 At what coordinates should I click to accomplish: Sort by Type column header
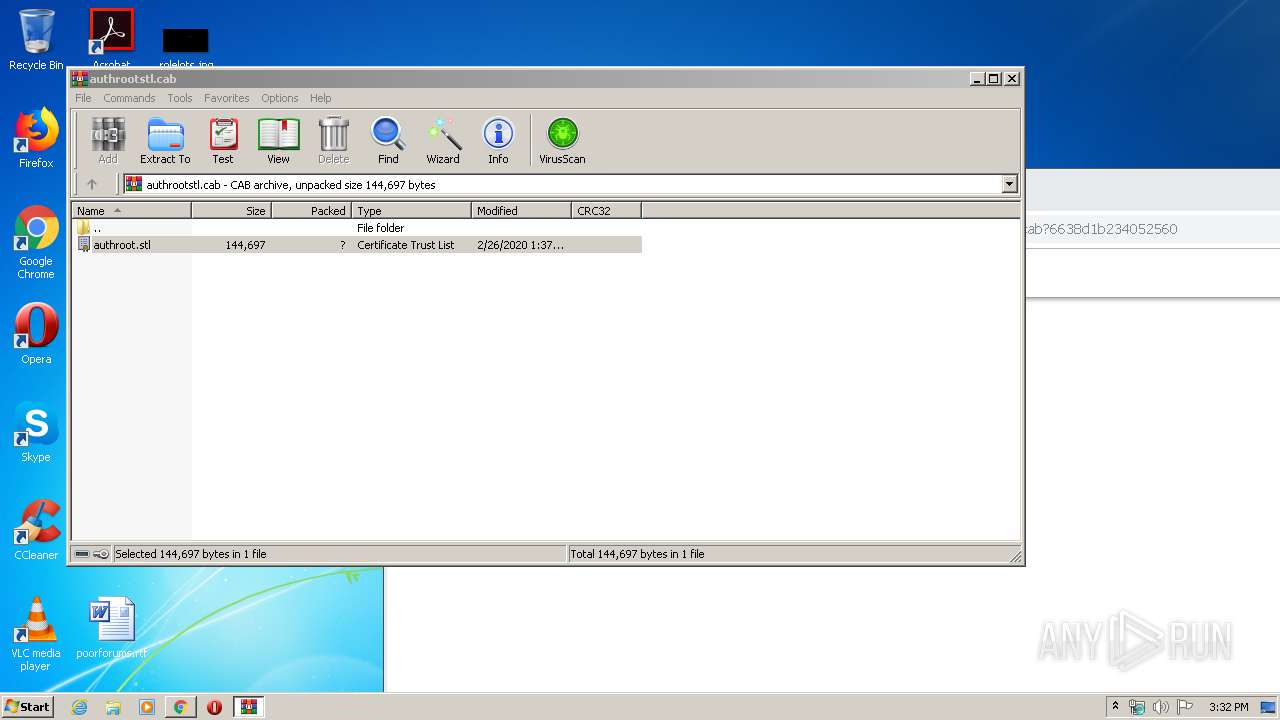411,211
